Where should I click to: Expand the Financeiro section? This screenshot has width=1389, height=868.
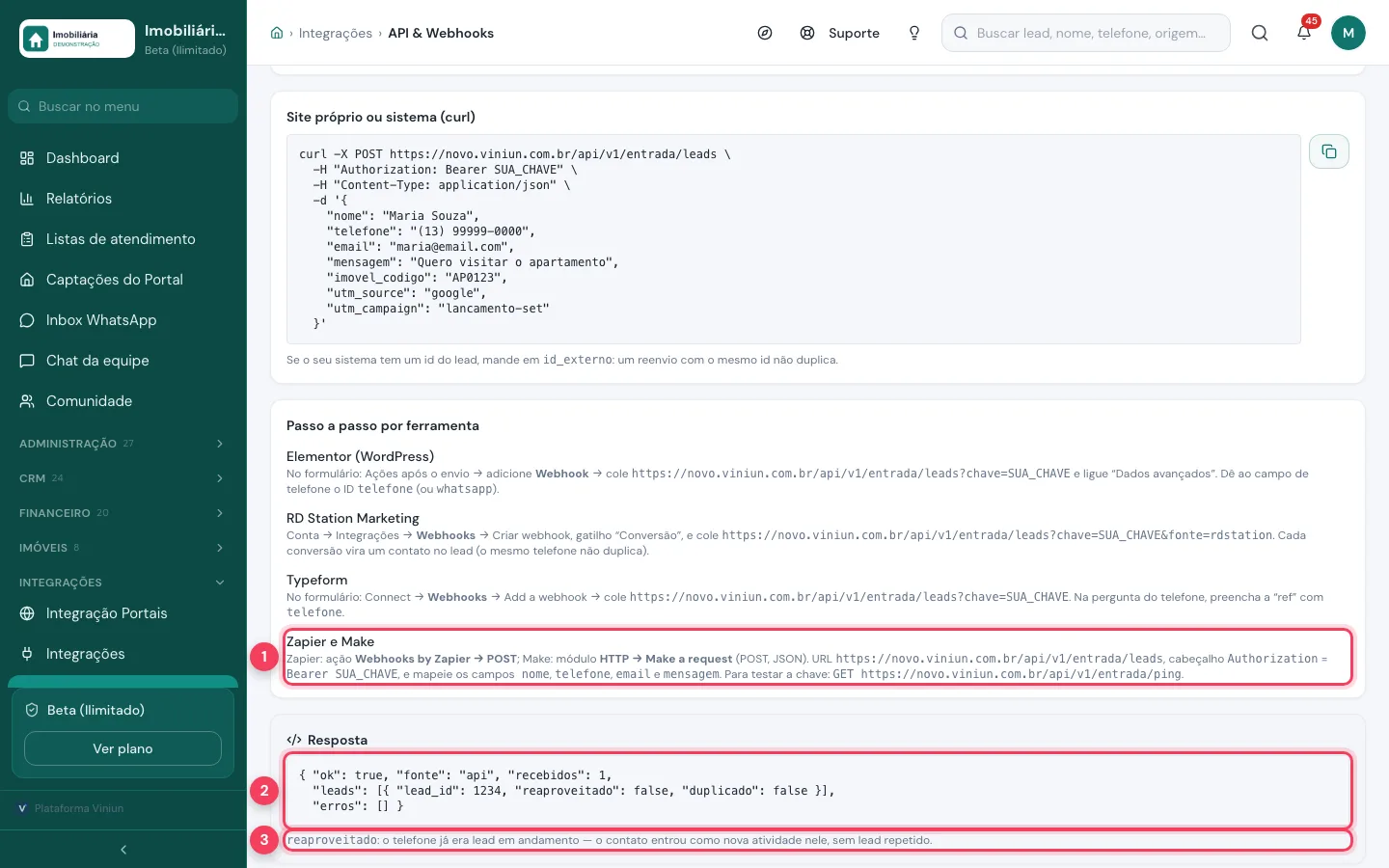point(123,513)
